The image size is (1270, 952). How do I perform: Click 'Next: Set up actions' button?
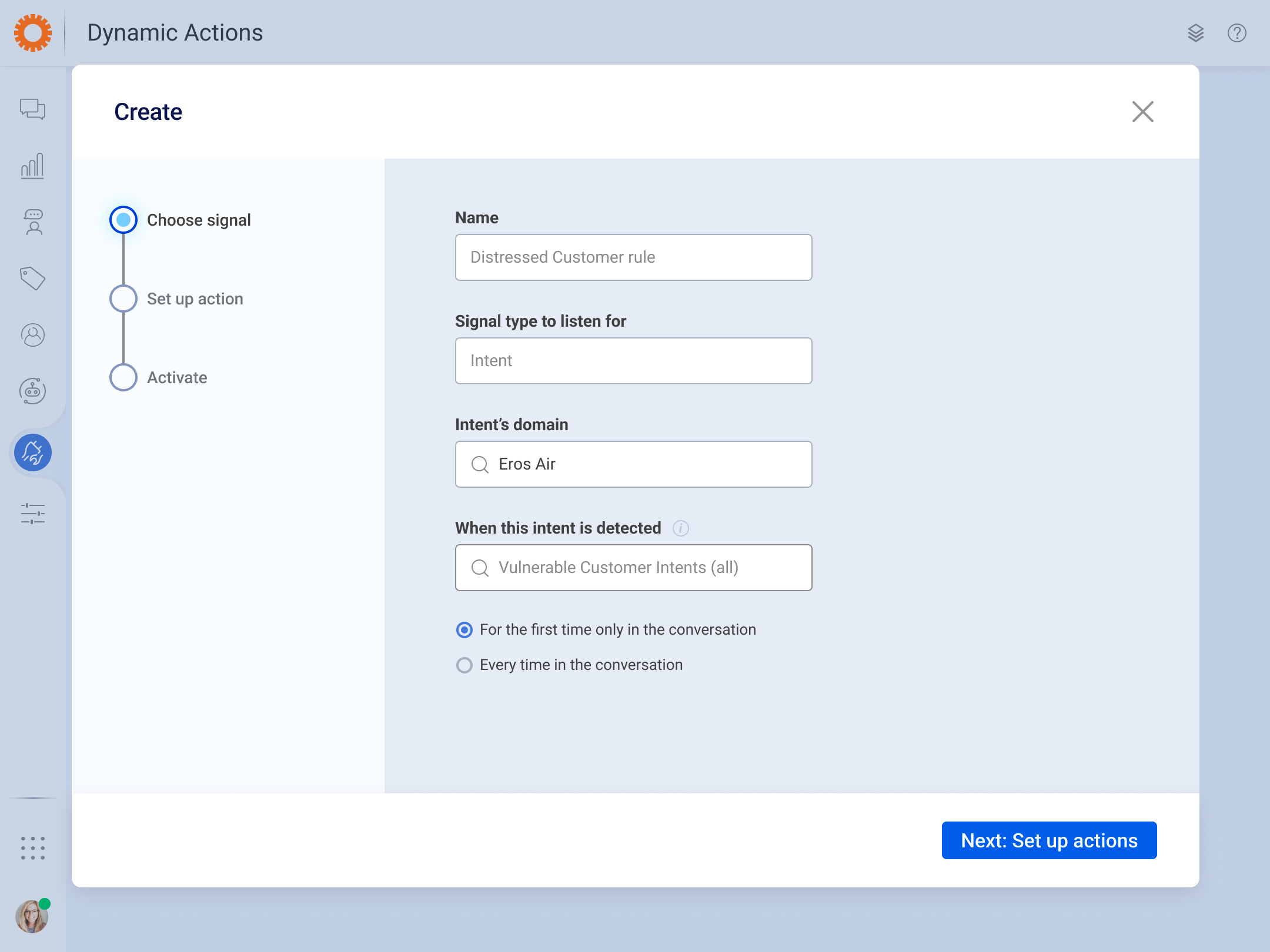click(x=1049, y=840)
